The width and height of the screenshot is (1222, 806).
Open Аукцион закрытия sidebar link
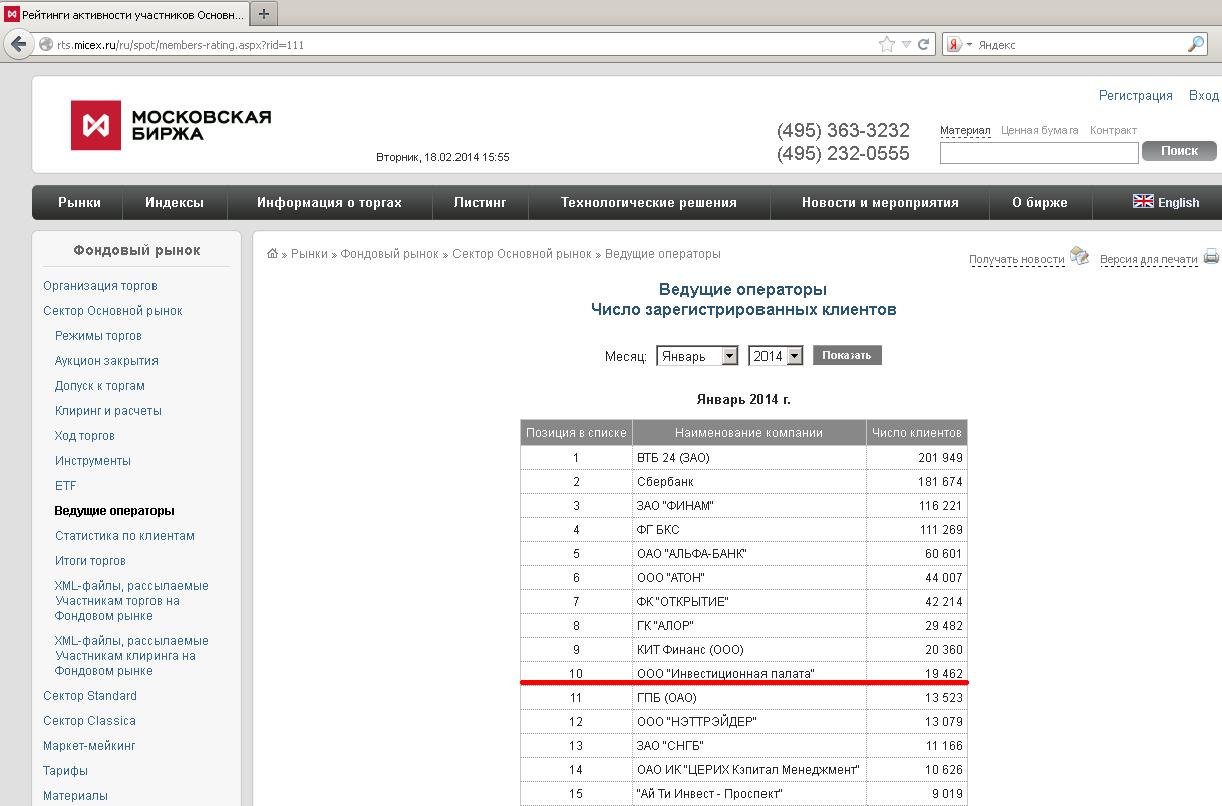coord(107,361)
